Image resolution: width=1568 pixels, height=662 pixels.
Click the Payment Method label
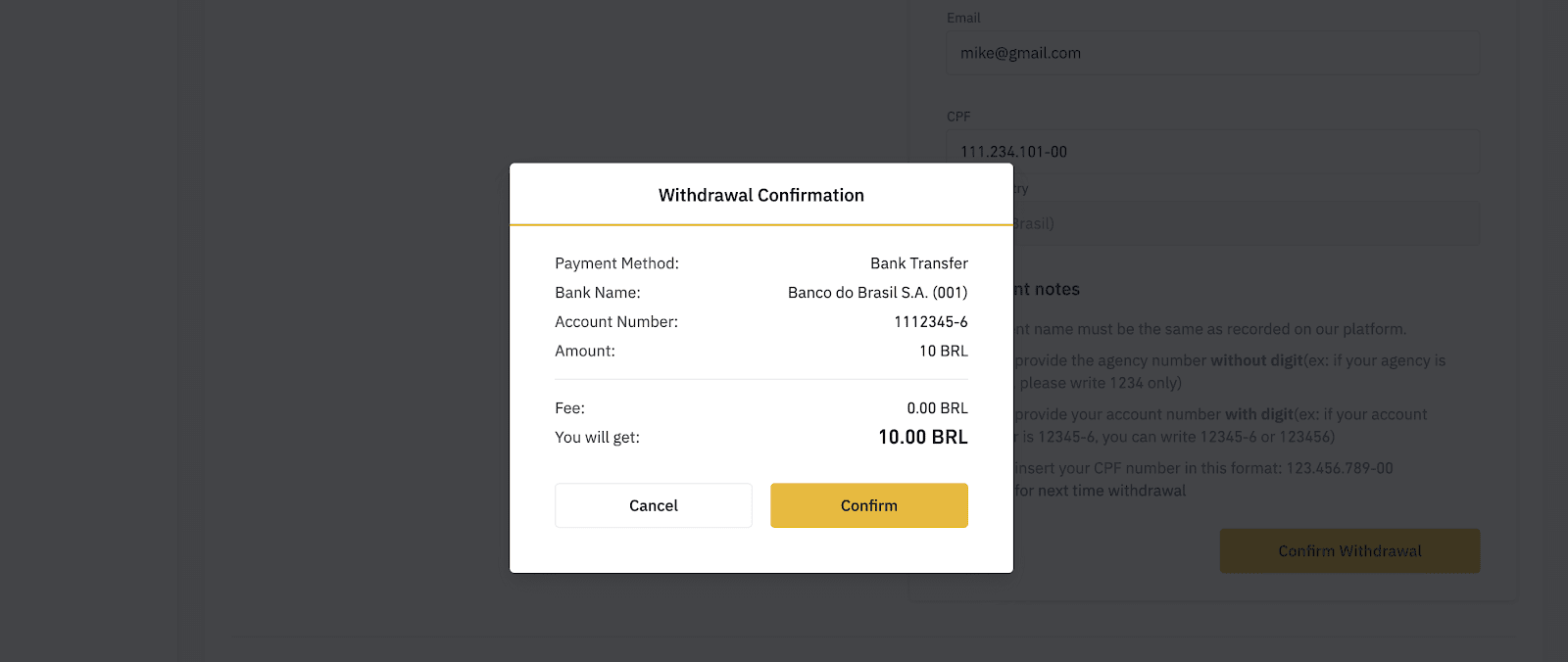pos(616,263)
